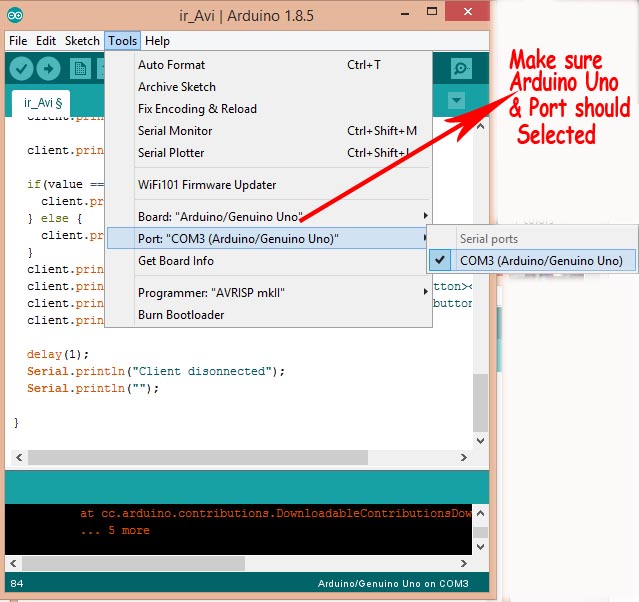Toggle checked COM3 (Arduino/Genuino Uno) port
Image resolution: width=639 pixels, height=602 pixels.
pyautogui.click(x=532, y=260)
